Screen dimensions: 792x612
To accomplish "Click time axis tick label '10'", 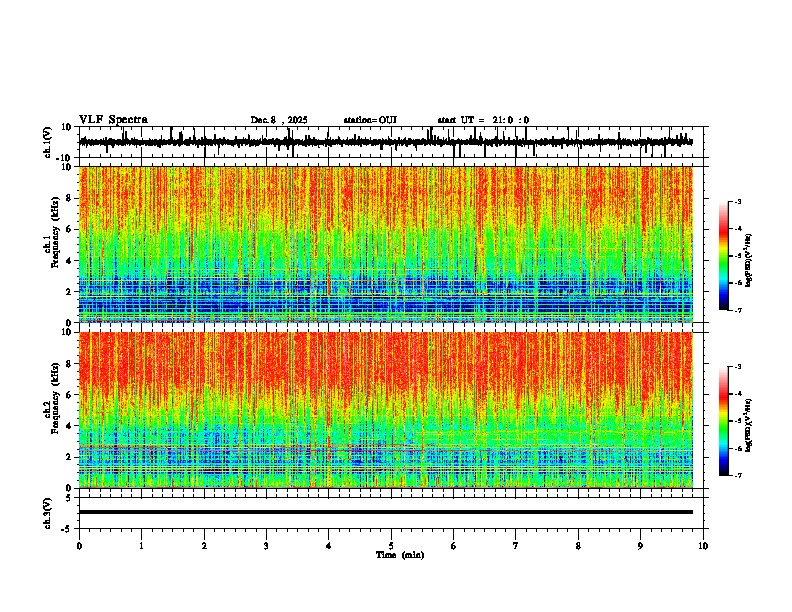I will [x=703, y=546].
